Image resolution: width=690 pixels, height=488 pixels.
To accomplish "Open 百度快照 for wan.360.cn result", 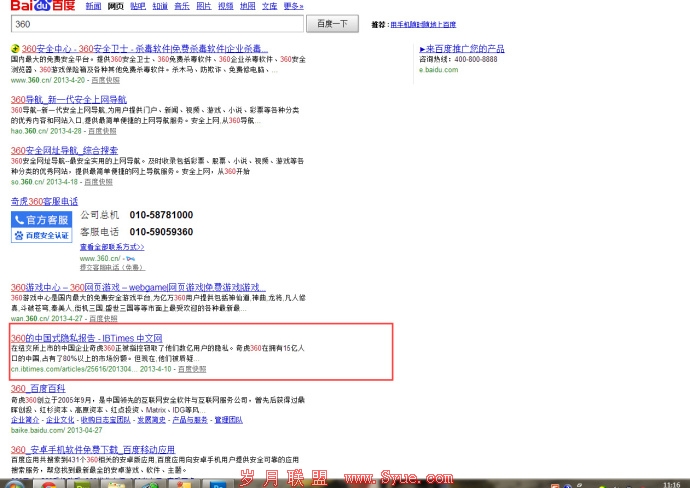I will tap(103, 319).
